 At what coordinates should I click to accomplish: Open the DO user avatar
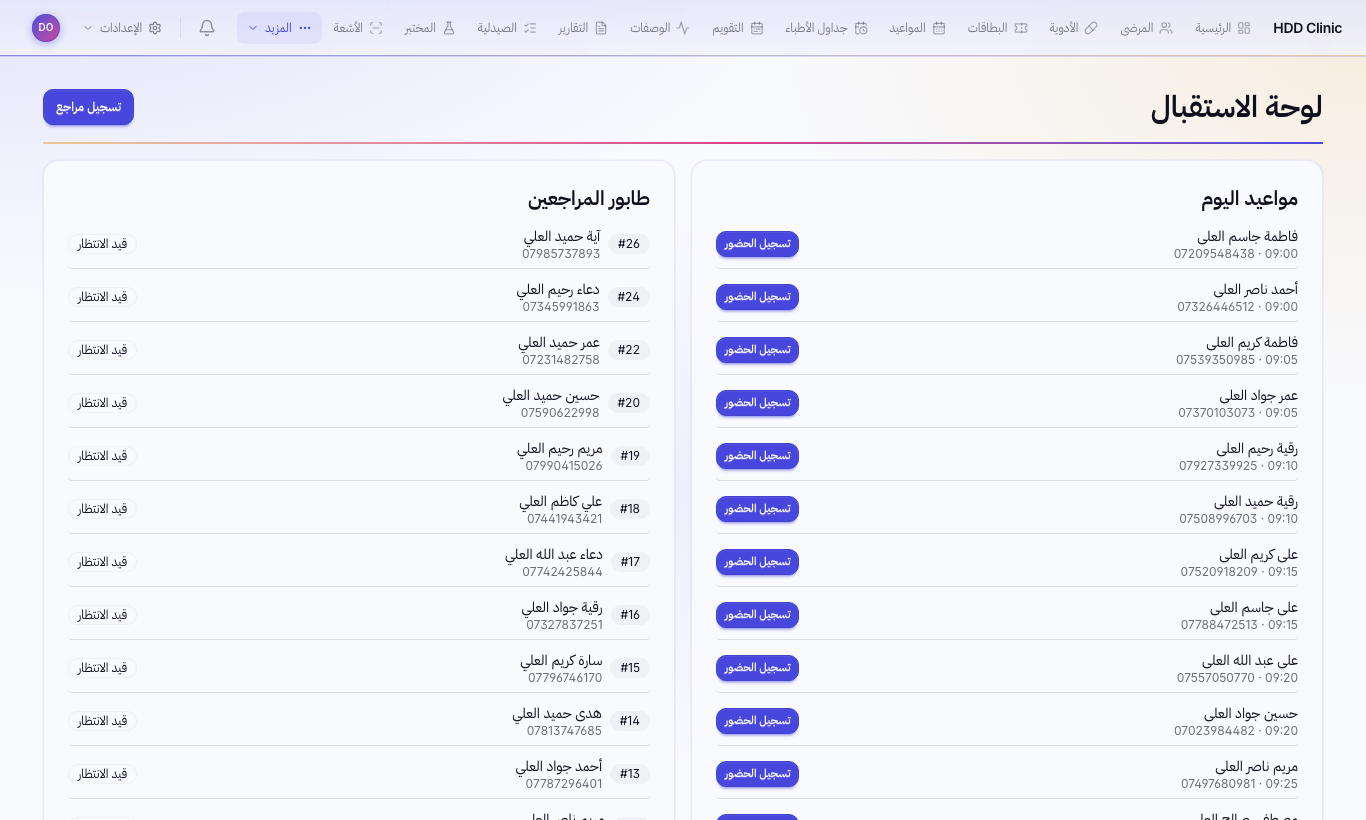click(46, 28)
